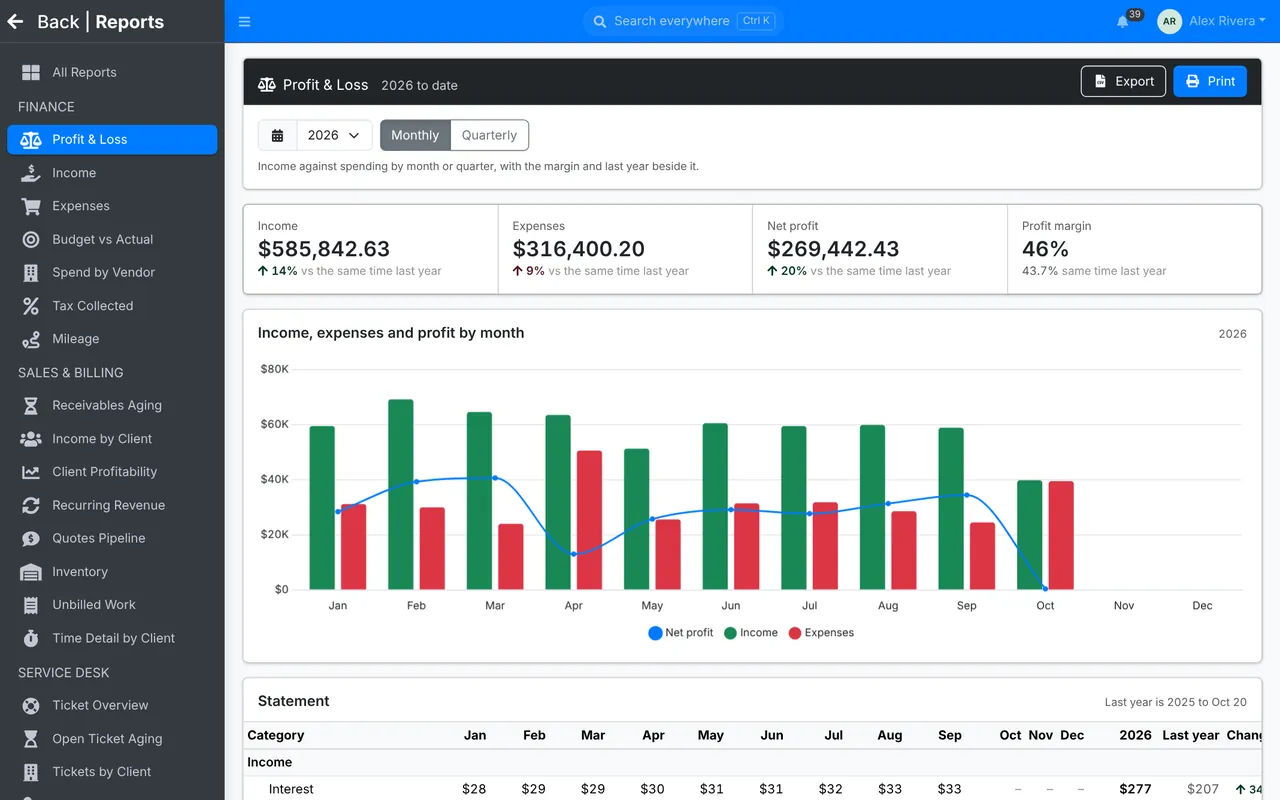1280x800 pixels.
Task: Switch to Quarterly view
Action: pos(489,135)
